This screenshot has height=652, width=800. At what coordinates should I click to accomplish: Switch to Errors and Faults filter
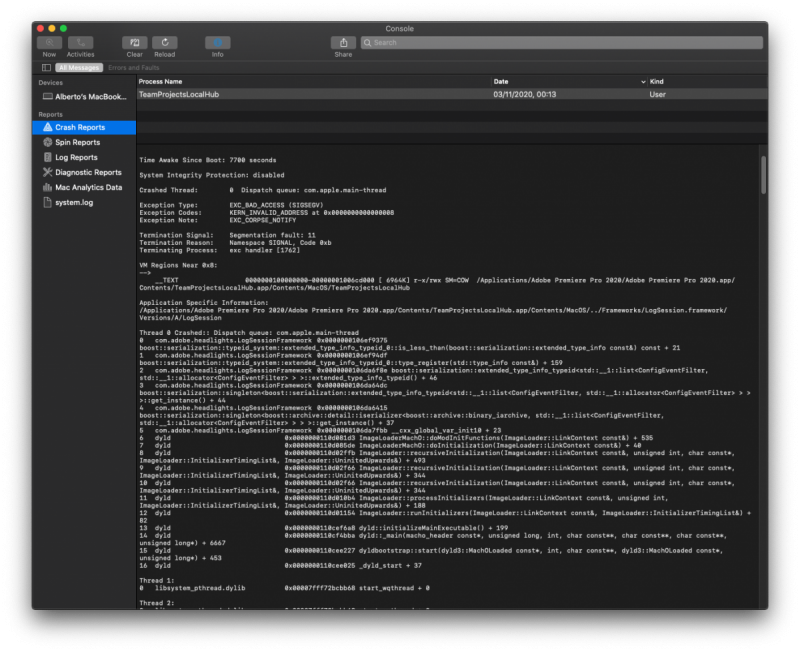pyautogui.click(x=133, y=67)
